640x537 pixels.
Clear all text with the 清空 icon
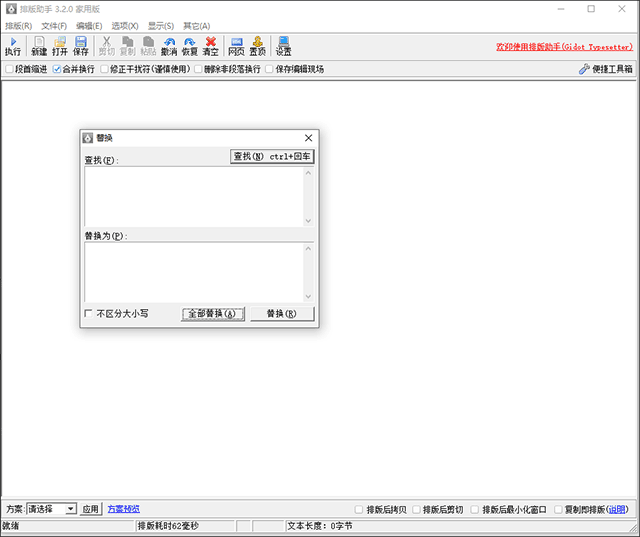(x=211, y=46)
